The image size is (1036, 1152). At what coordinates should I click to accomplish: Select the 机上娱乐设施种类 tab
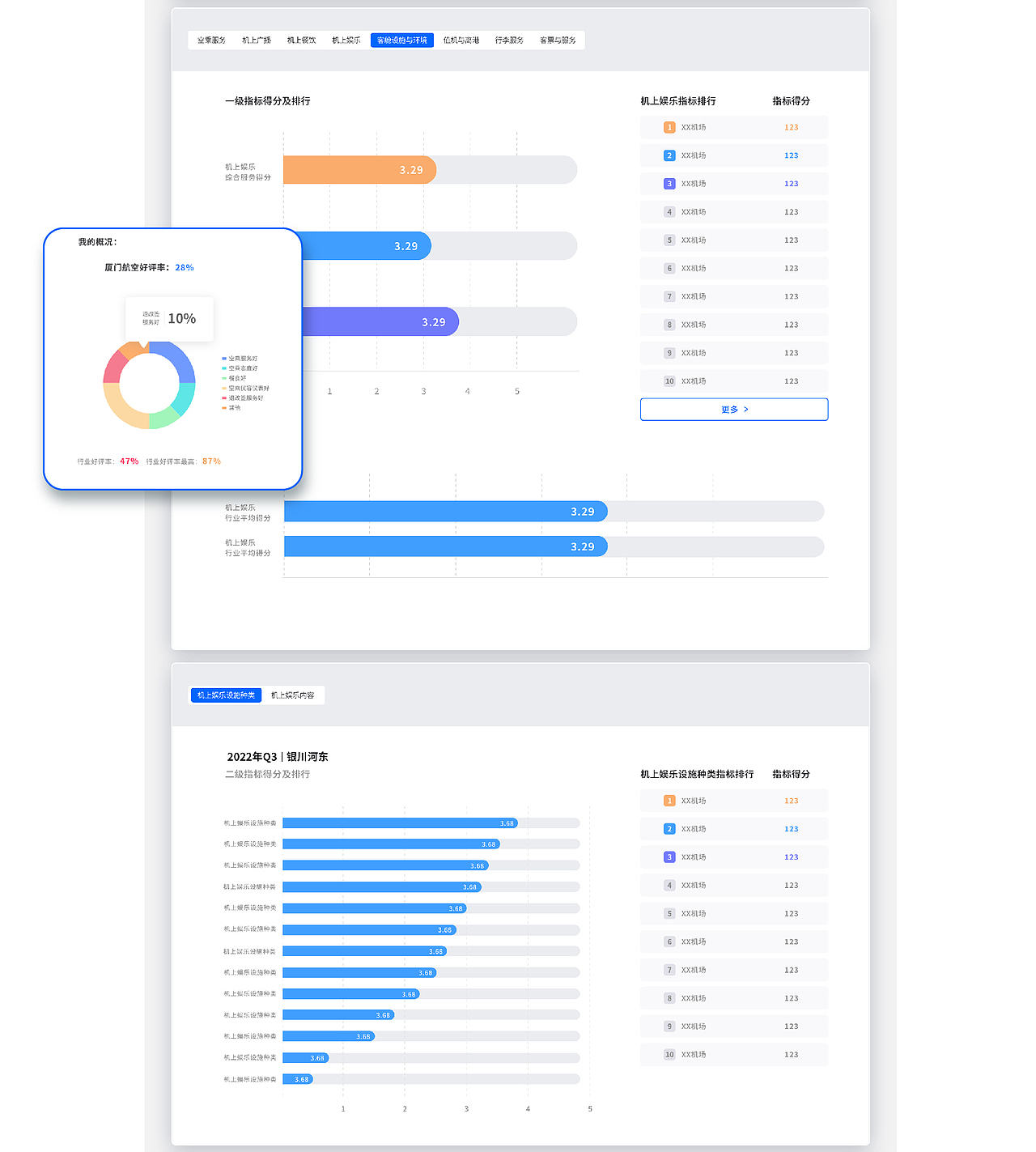pos(226,695)
